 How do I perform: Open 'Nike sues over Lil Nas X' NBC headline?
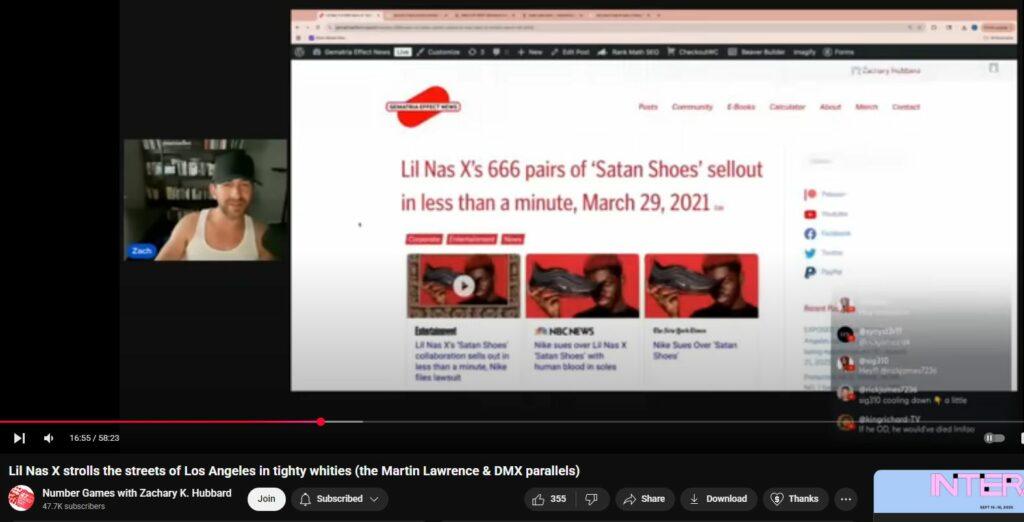coord(580,355)
